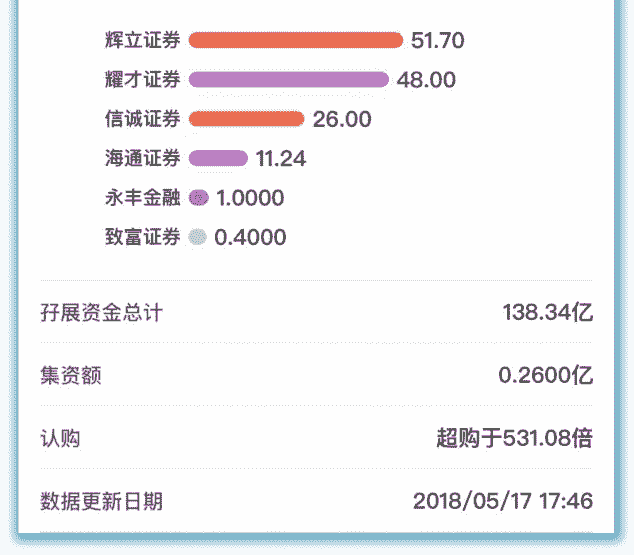Select the 永丰金融 label
Screen dimensions: 634x555
[142, 198]
